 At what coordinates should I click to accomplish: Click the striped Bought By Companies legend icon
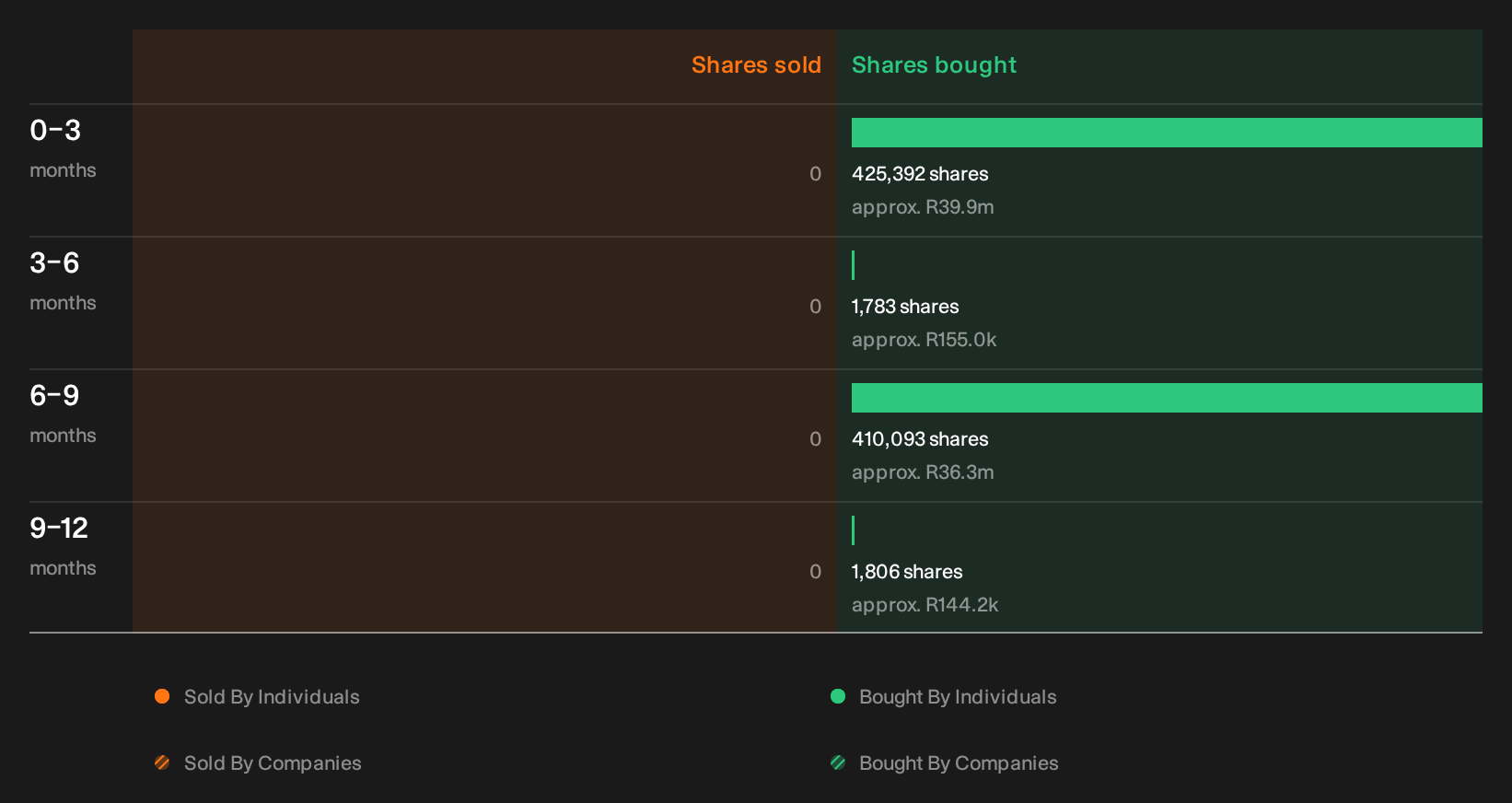pos(838,762)
